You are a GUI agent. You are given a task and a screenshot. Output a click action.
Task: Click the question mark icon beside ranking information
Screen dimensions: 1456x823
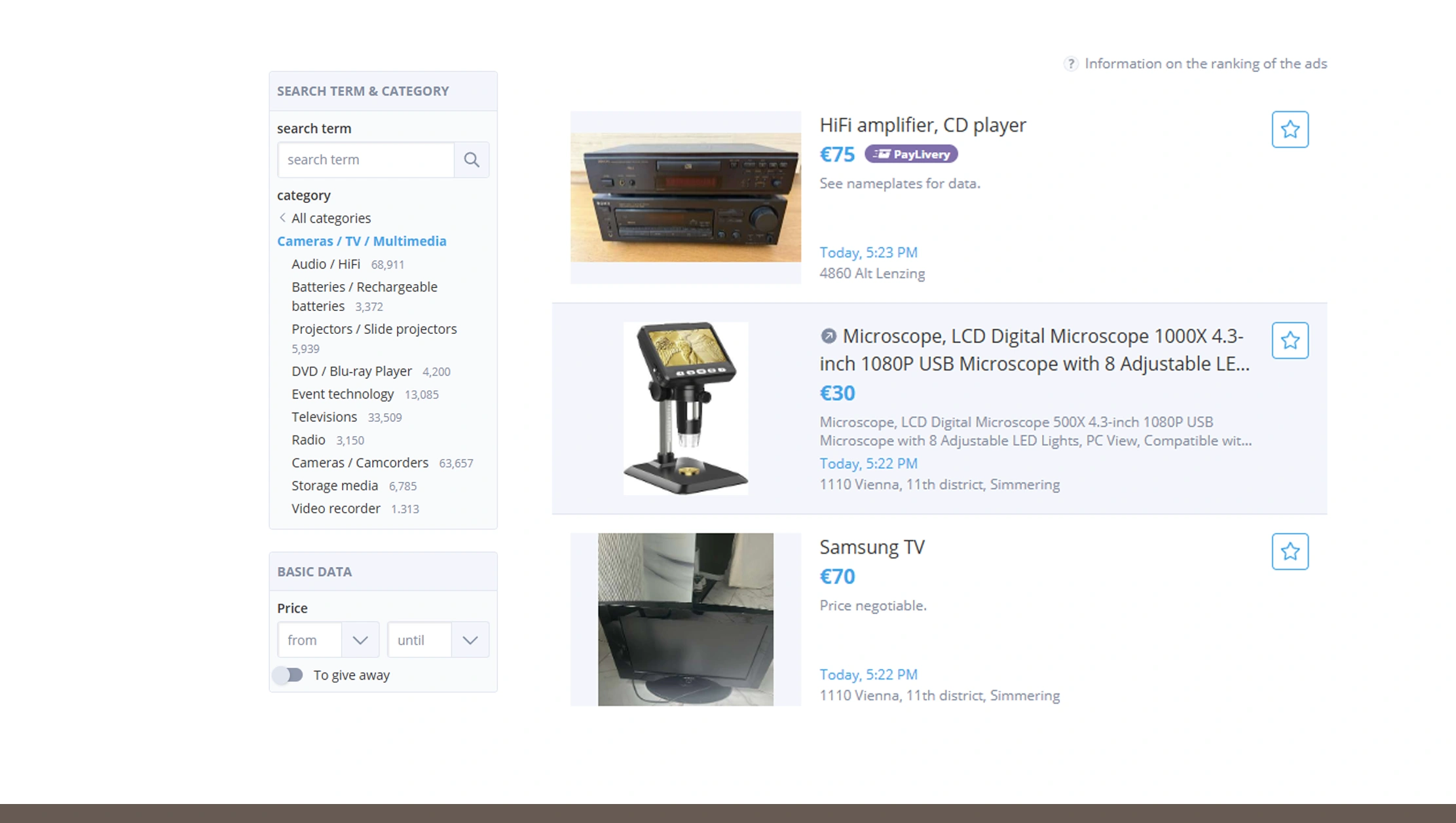click(x=1070, y=64)
